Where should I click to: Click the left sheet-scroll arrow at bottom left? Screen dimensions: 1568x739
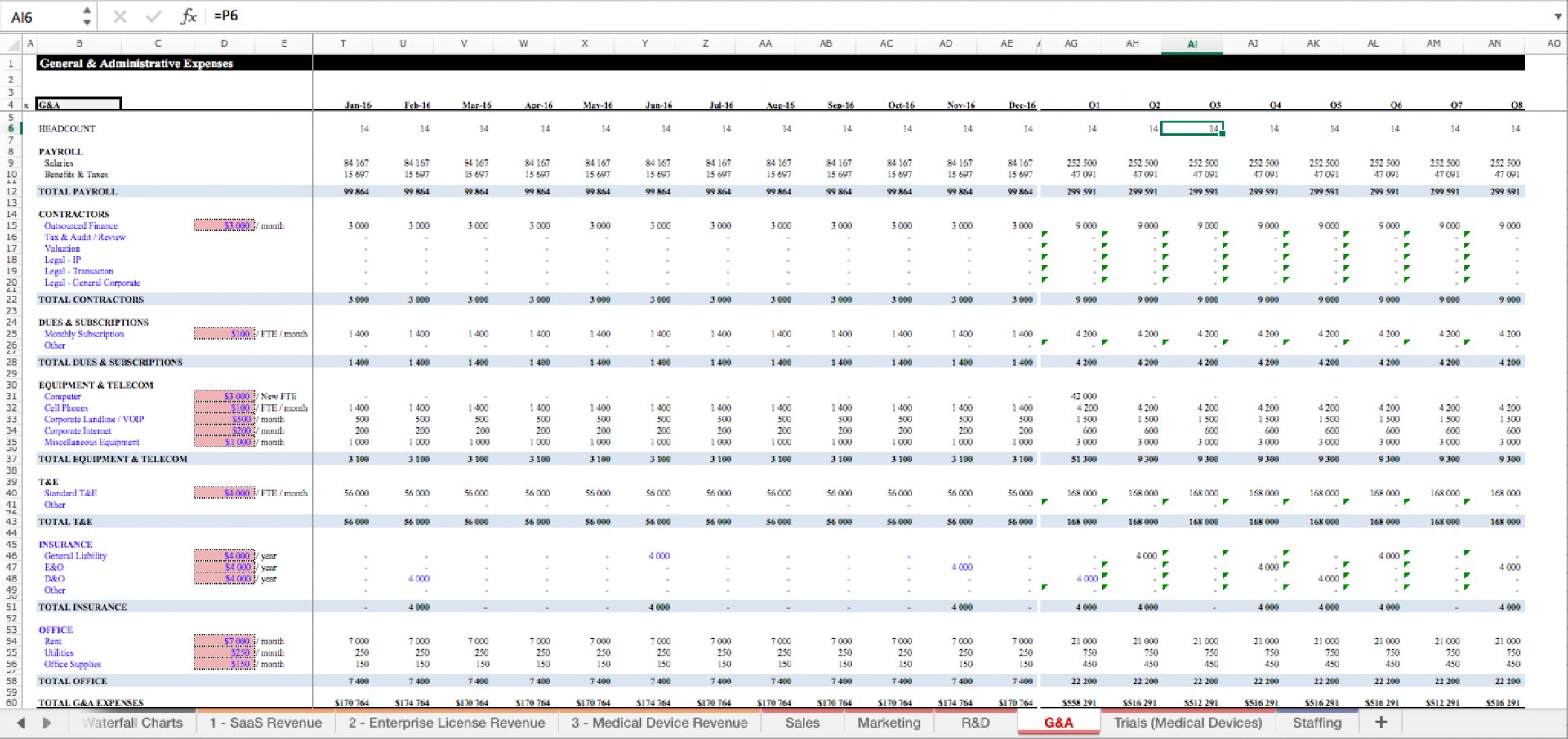[22, 722]
